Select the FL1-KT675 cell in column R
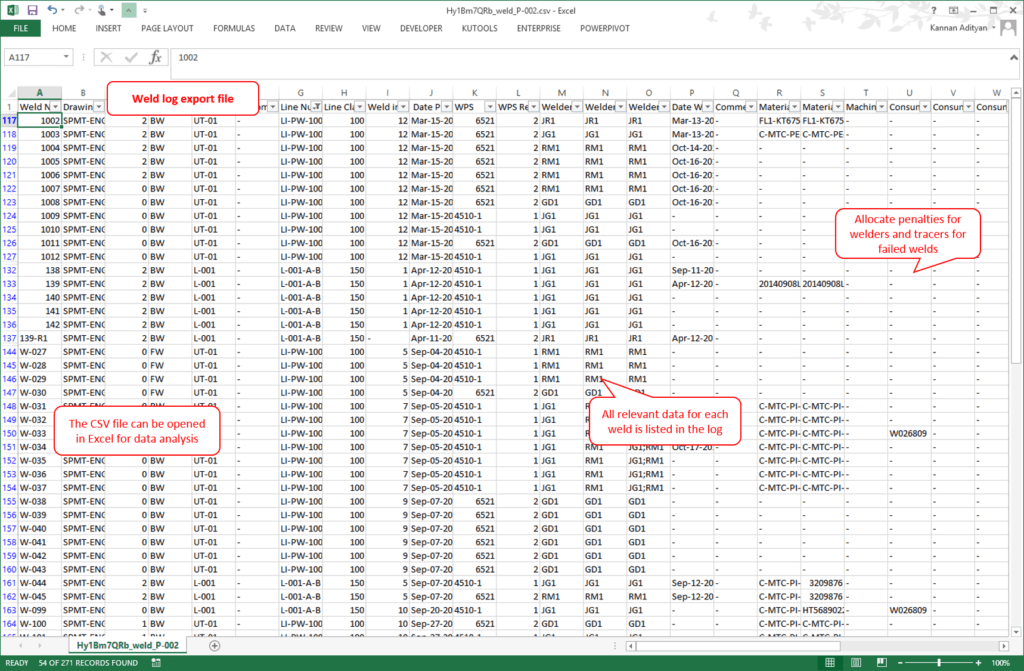 tap(779, 120)
